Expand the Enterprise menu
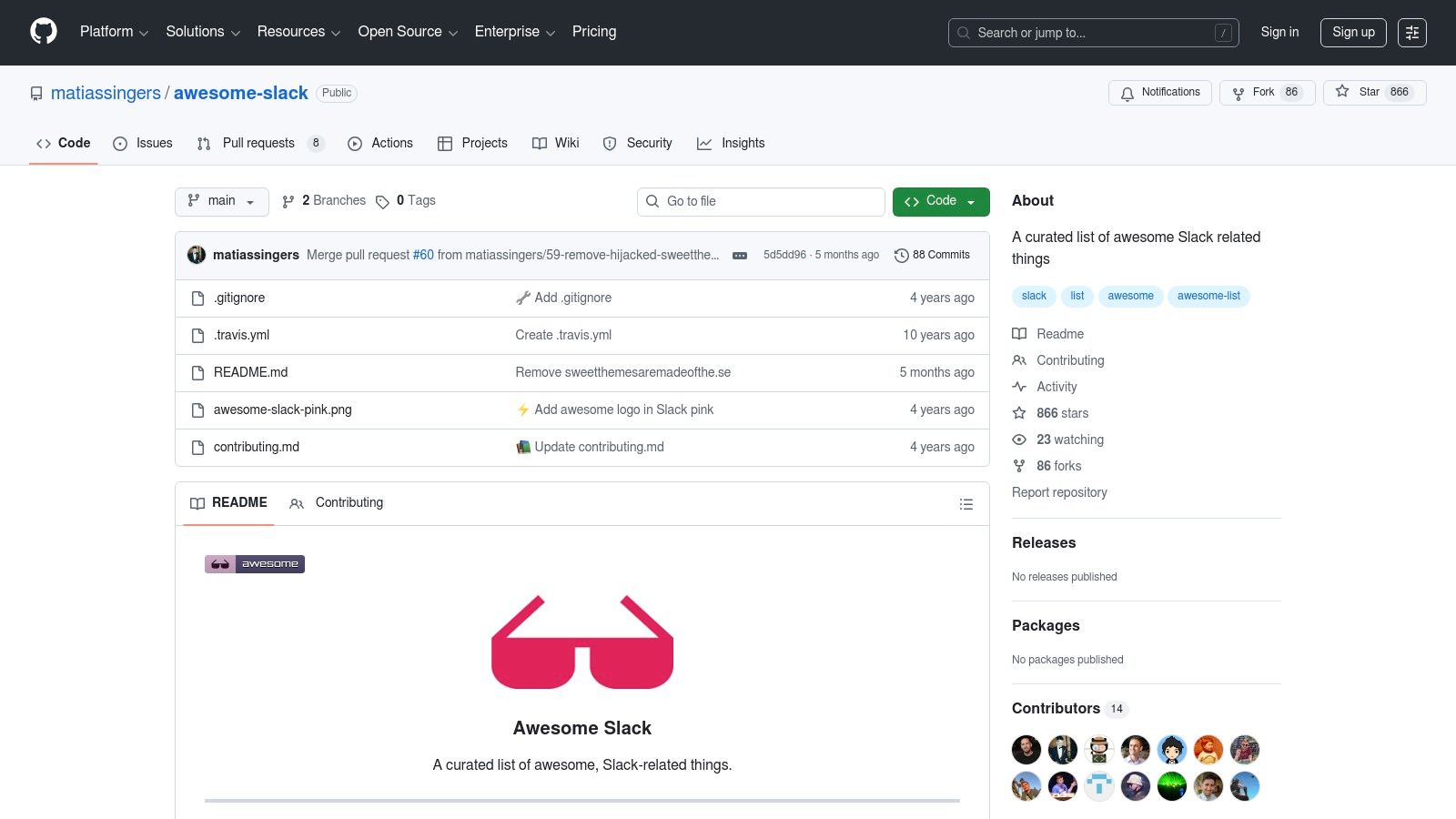1456x819 pixels. 514,32
